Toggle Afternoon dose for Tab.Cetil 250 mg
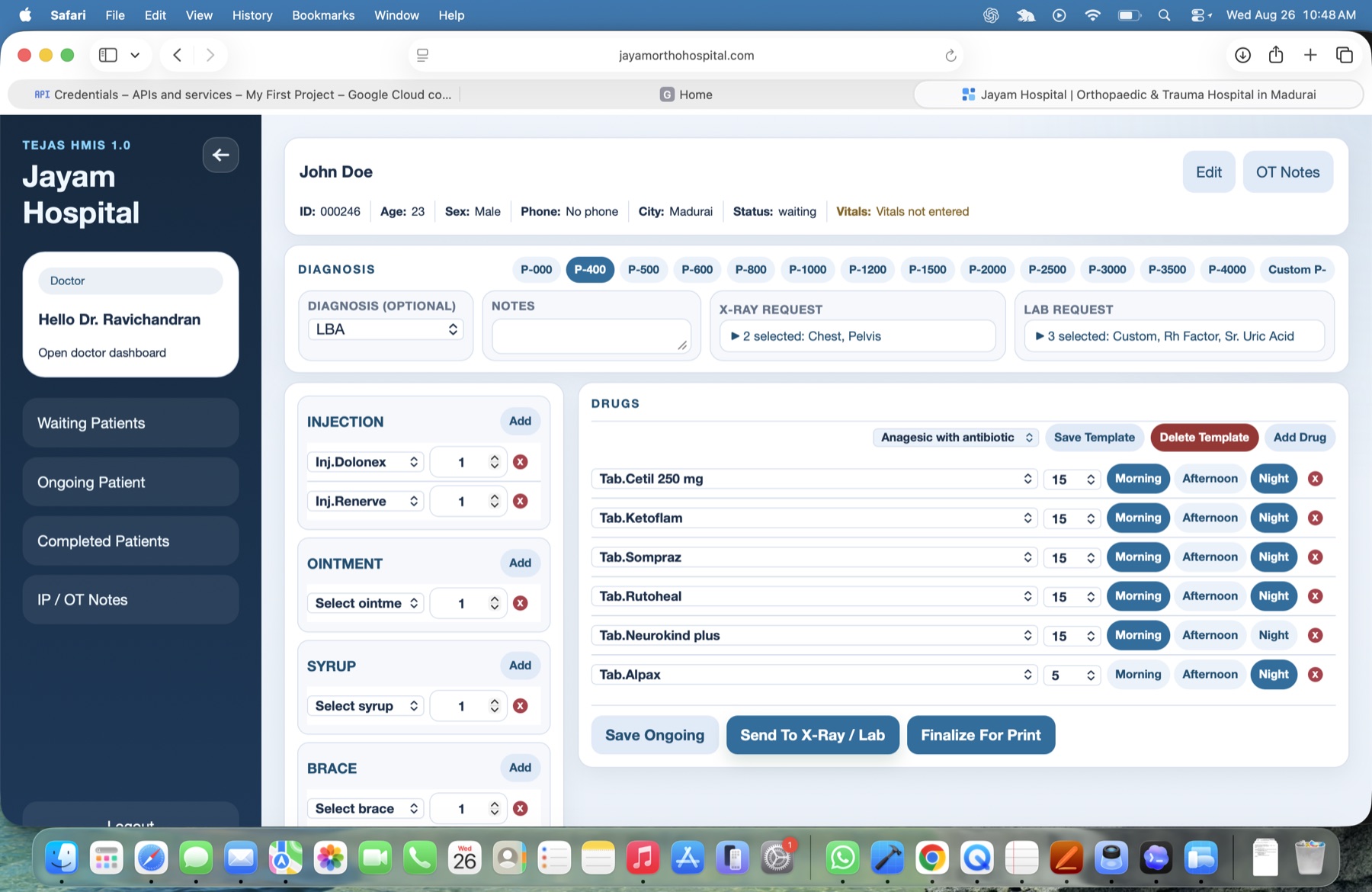 point(1210,479)
